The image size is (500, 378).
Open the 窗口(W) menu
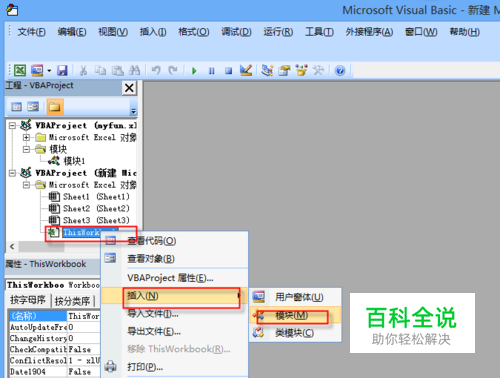pos(421,32)
